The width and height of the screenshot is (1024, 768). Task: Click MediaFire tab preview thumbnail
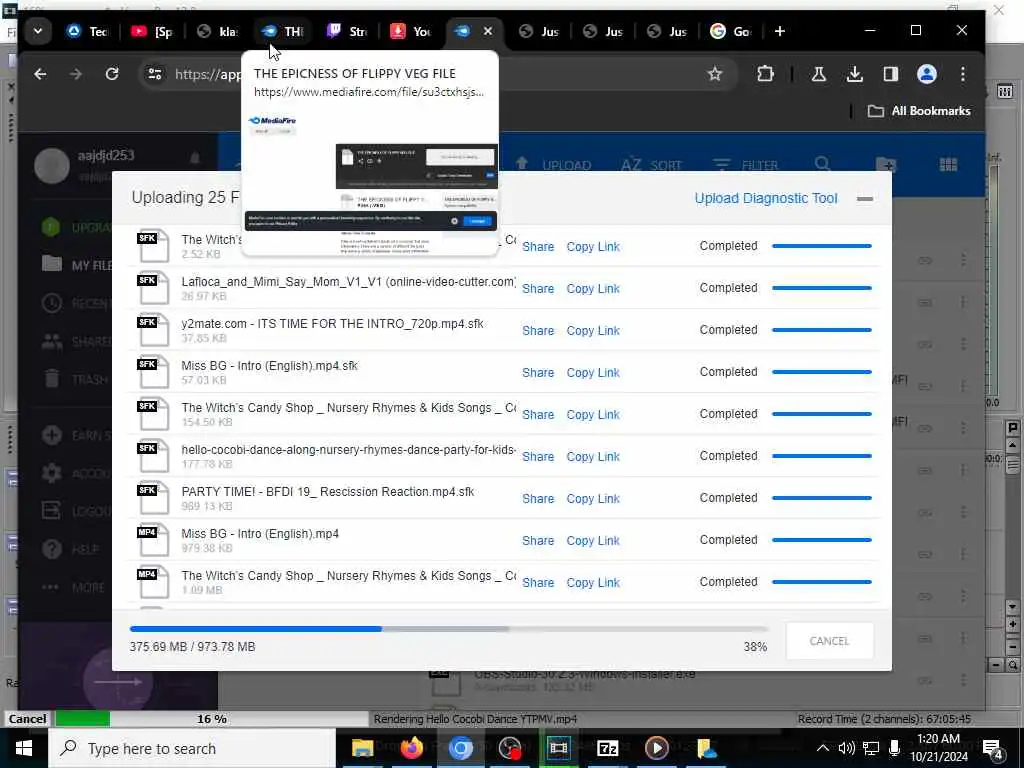(370, 182)
